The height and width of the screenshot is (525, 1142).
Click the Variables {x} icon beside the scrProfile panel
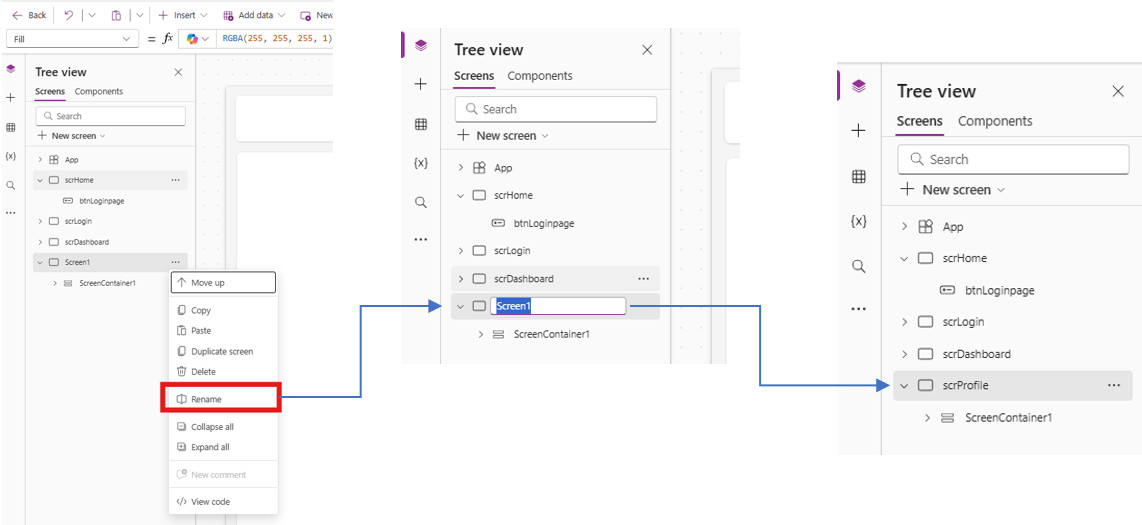[859, 221]
